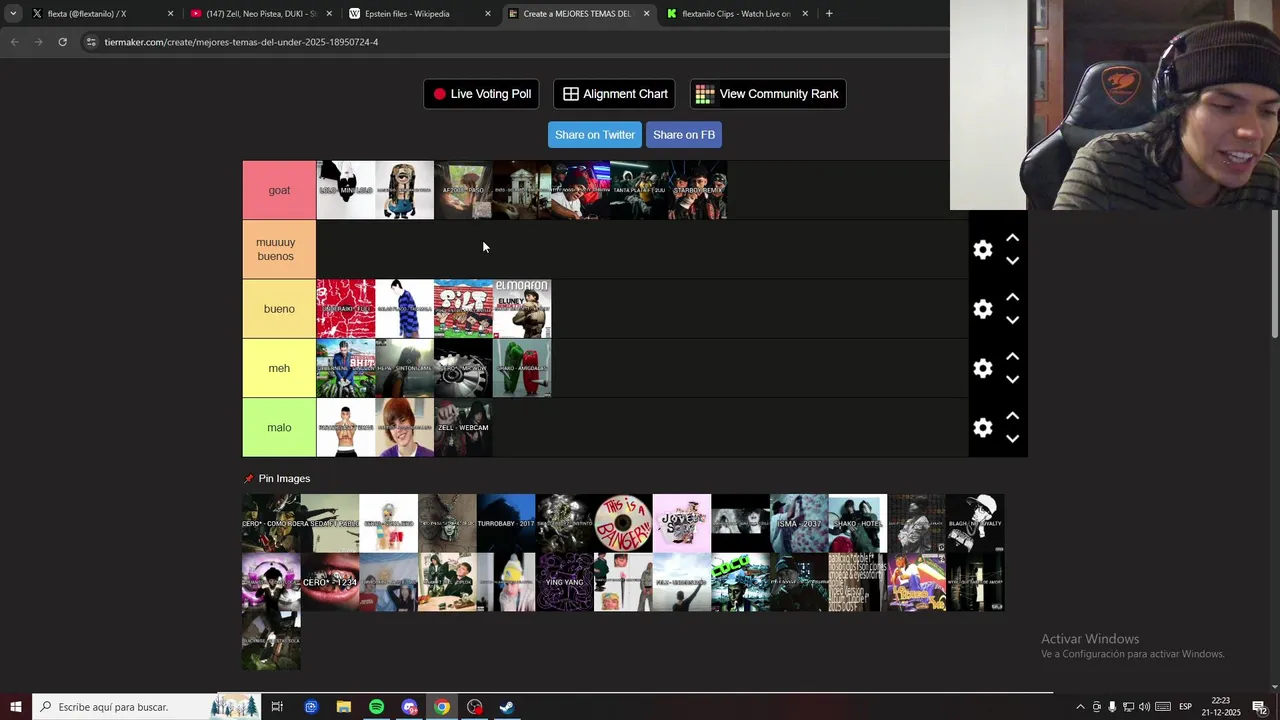
Task: Move malo tier down with arrow
Action: tap(1012, 439)
